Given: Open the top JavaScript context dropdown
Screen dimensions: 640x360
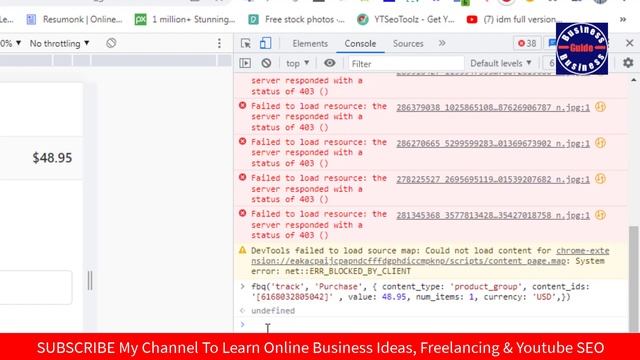Looking at the screenshot, I should pyautogui.click(x=297, y=63).
